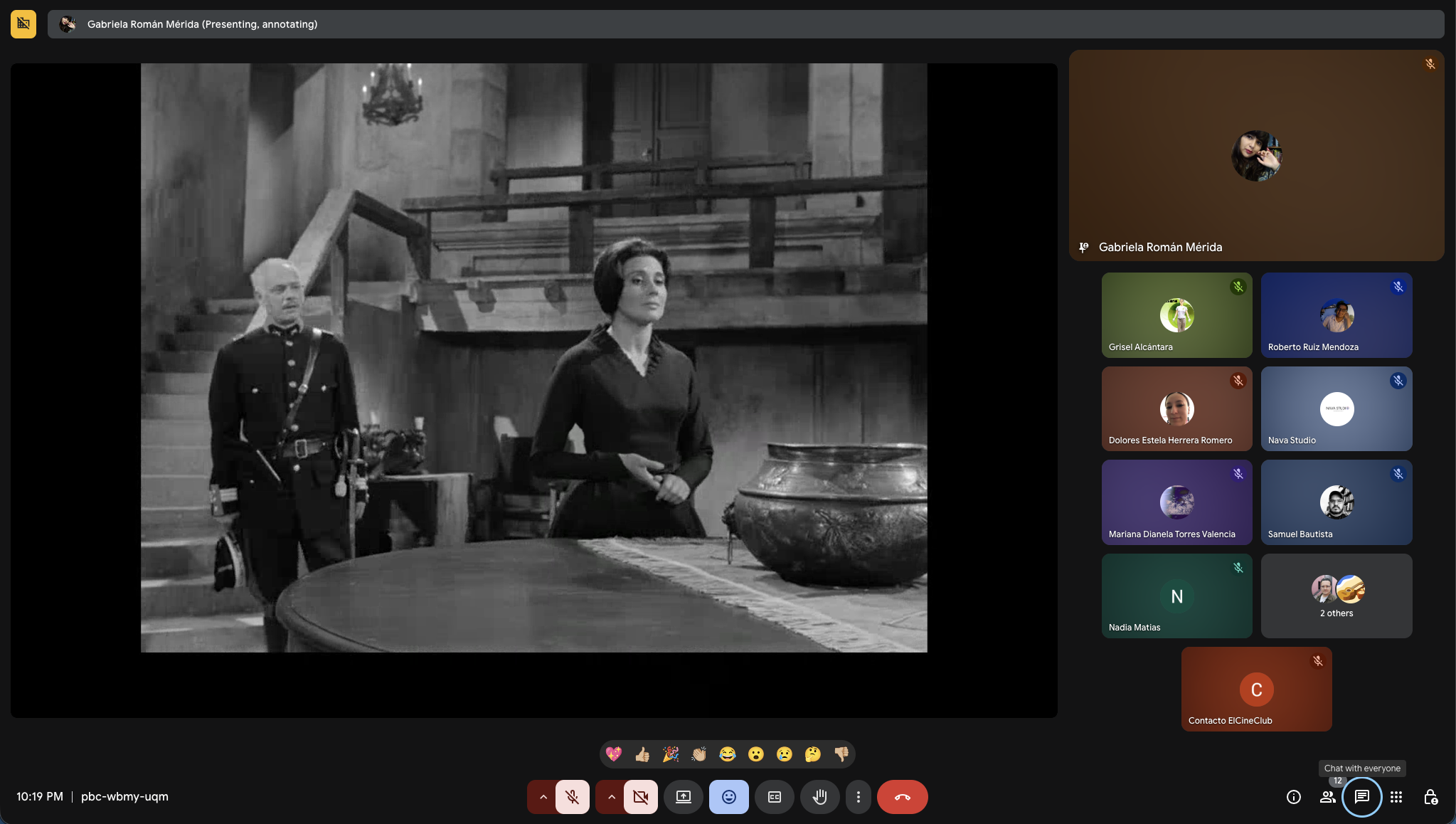The image size is (1456, 824).
Task: Open more options three-dot menu
Action: point(858,797)
